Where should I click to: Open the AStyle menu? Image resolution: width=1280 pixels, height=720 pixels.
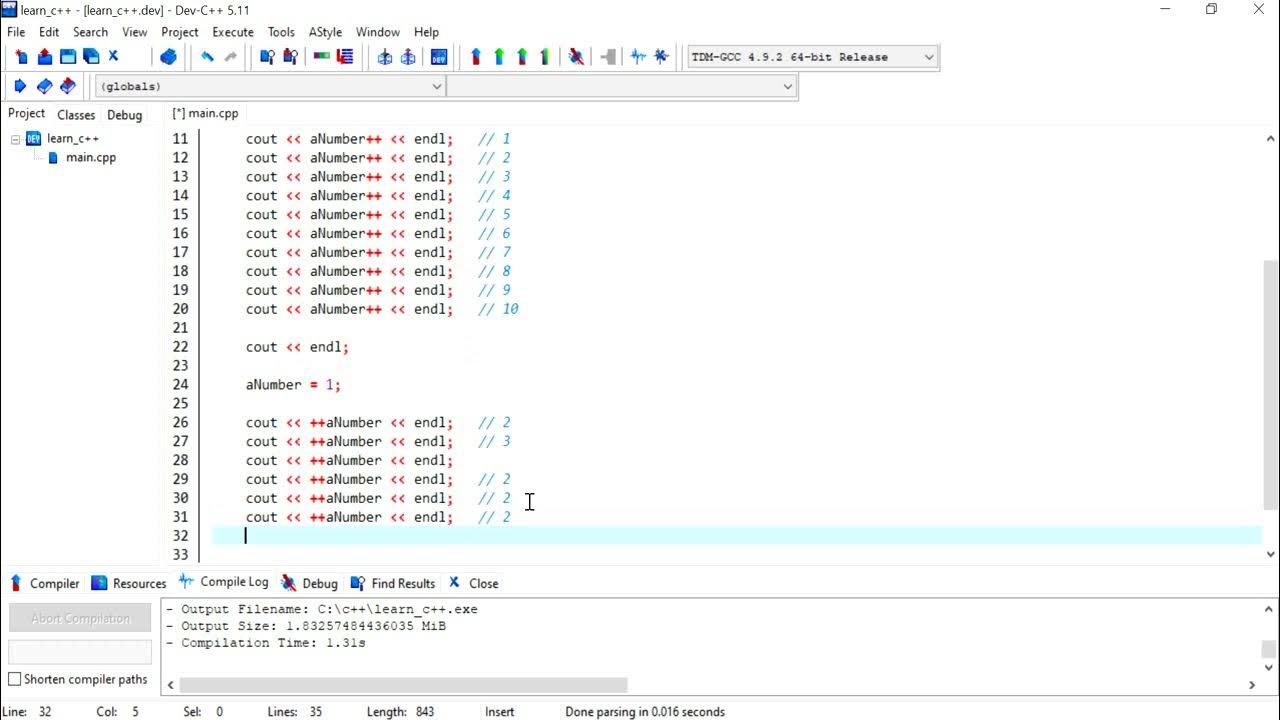click(x=325, y=32)
